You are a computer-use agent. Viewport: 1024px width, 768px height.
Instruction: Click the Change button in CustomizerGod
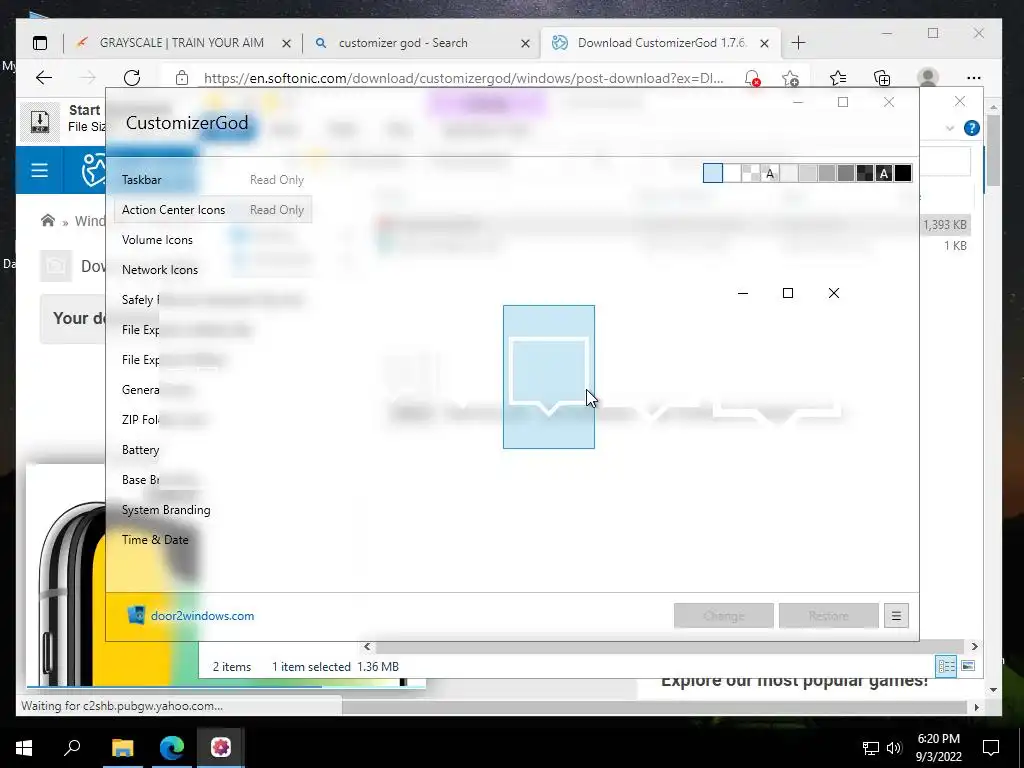tap(724, 616)
